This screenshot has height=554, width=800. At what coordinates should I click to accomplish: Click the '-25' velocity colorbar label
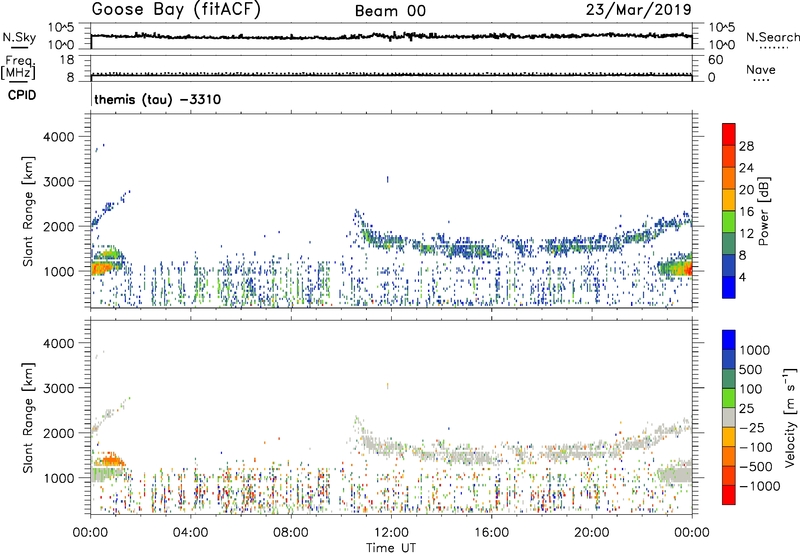pos(752,427)
